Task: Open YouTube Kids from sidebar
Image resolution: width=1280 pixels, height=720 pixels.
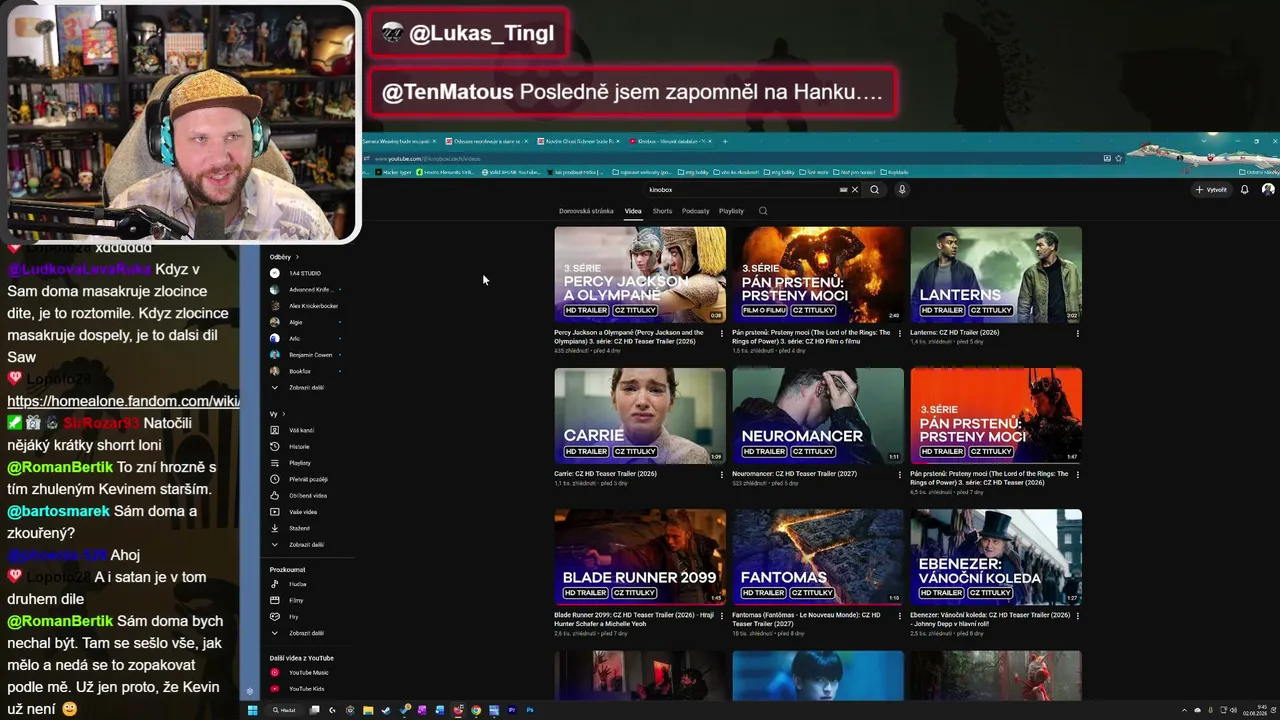Action: click(306, 689)
